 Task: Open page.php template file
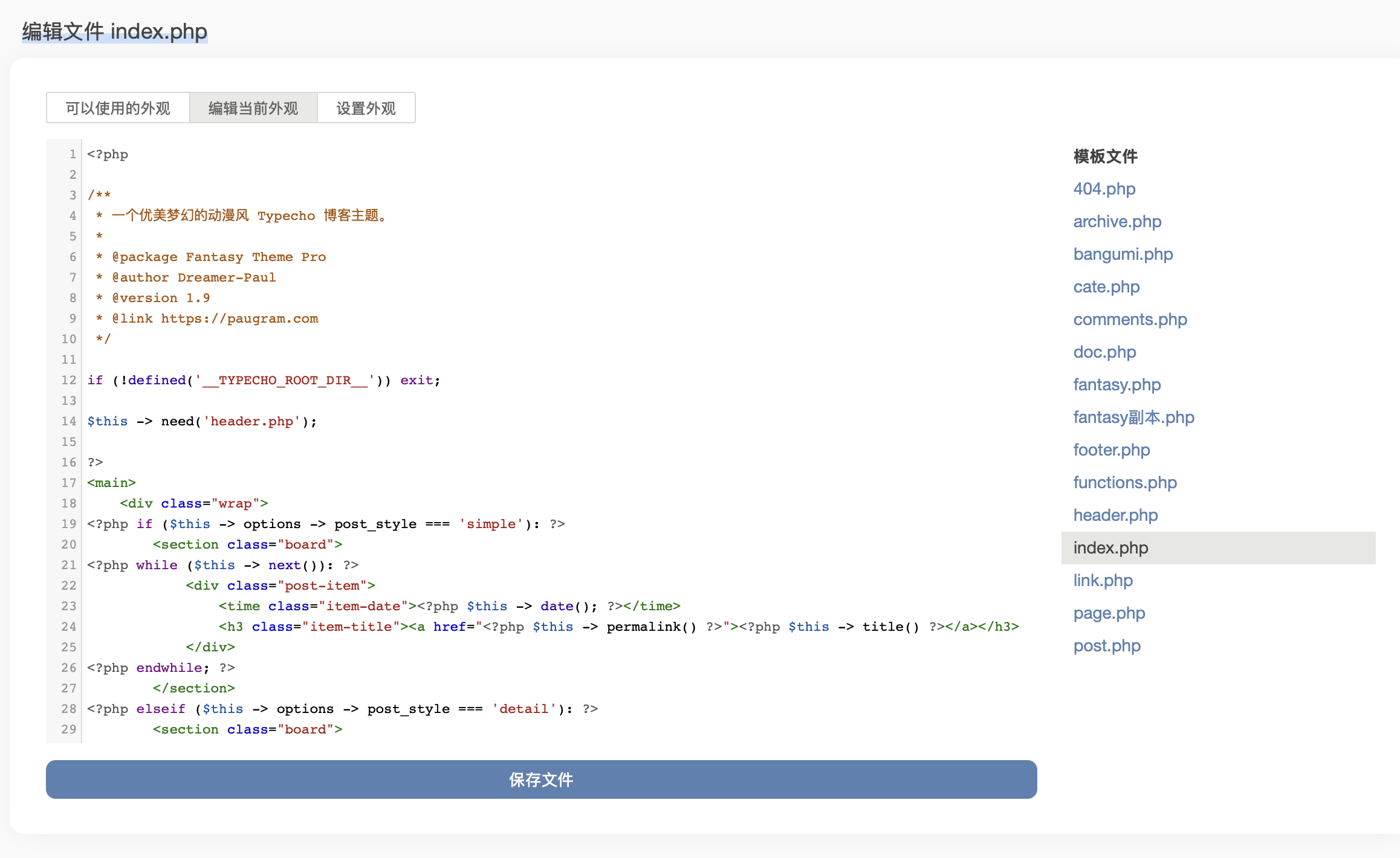tap(1109, 613)
